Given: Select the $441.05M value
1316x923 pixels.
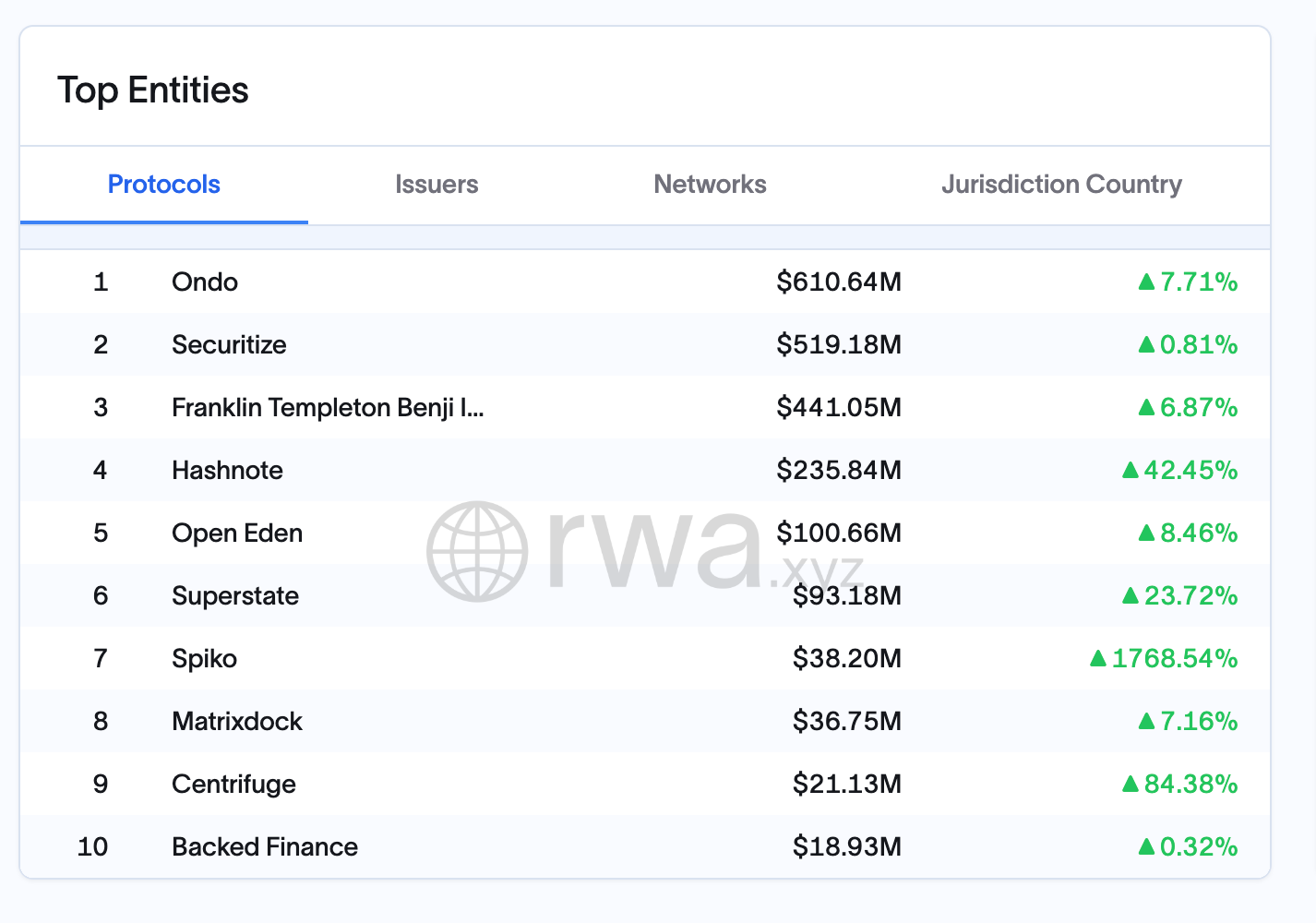Looking at the screenshot, I should click(x=839, y=408).
